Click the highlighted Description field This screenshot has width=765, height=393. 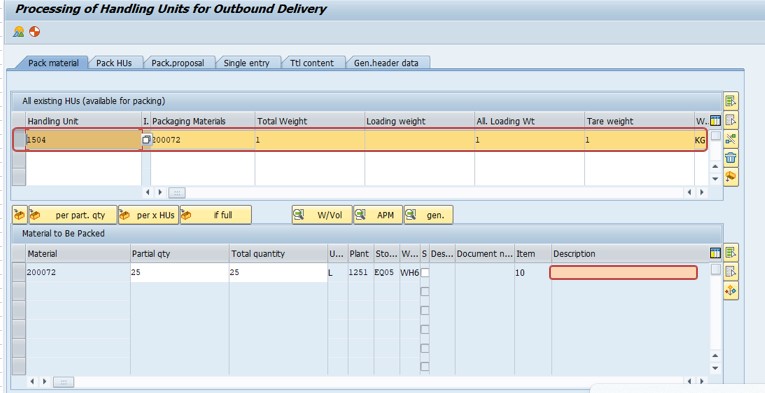pos(624,273)
